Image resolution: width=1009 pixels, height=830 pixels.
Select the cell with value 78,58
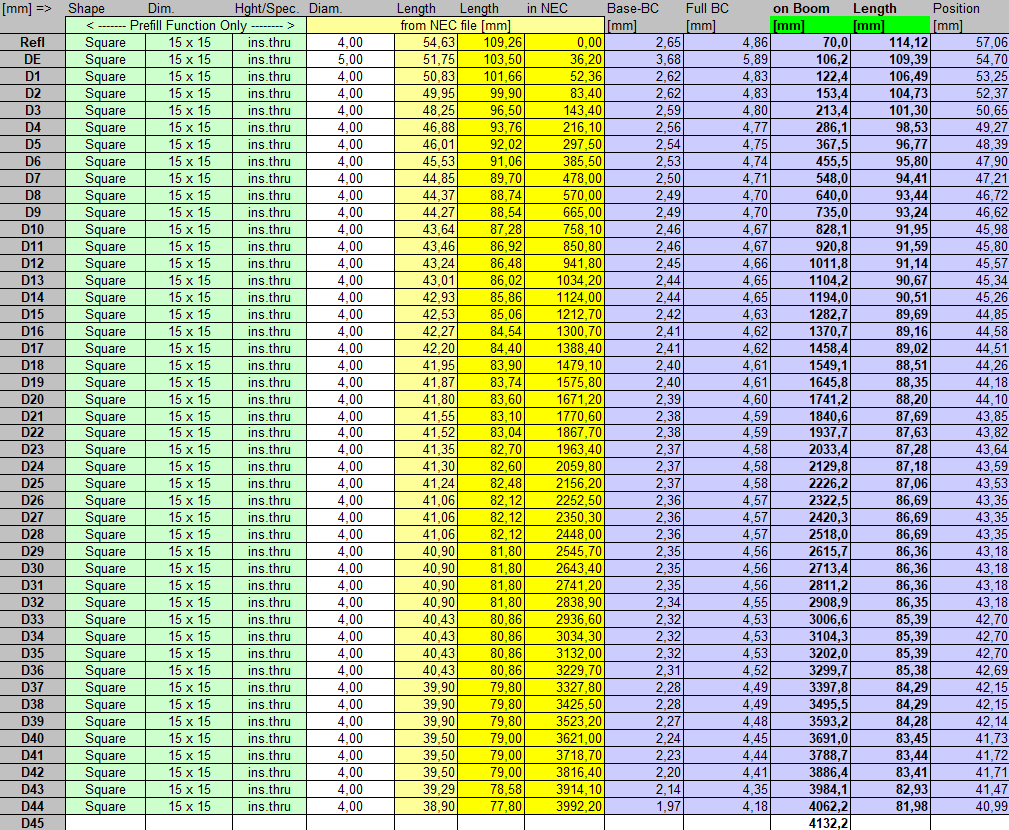[491, 789]
